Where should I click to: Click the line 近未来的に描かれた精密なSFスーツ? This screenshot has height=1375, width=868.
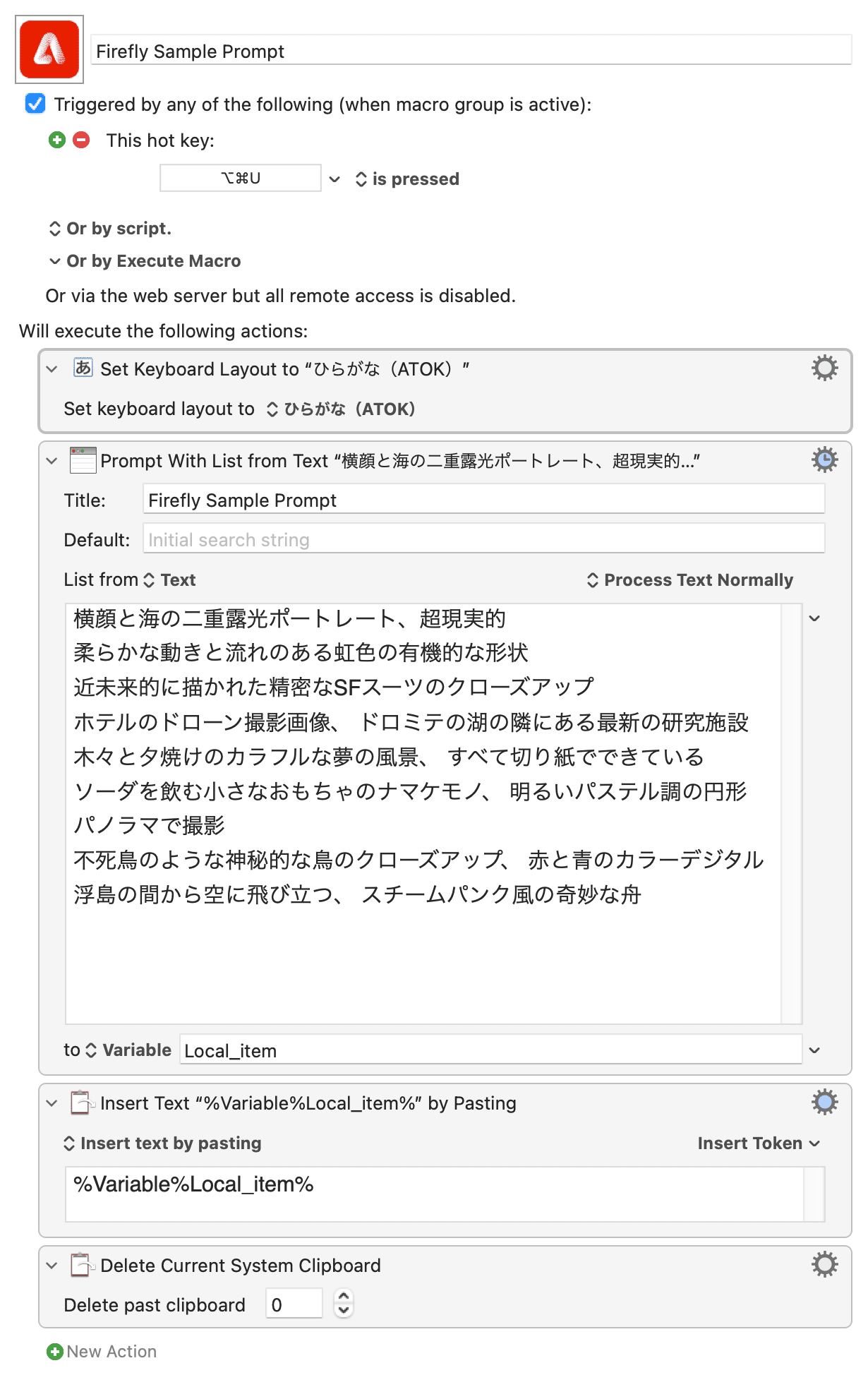pos(334,687)
